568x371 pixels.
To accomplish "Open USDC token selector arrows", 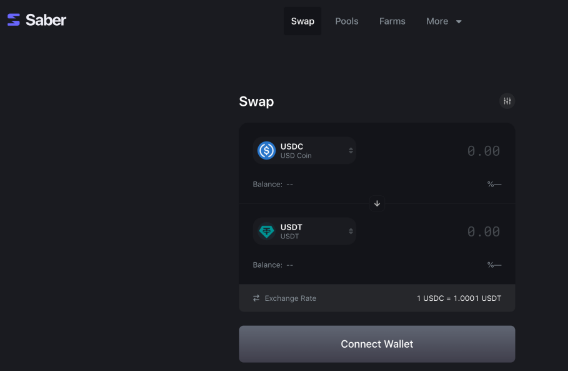I will 351,150.
